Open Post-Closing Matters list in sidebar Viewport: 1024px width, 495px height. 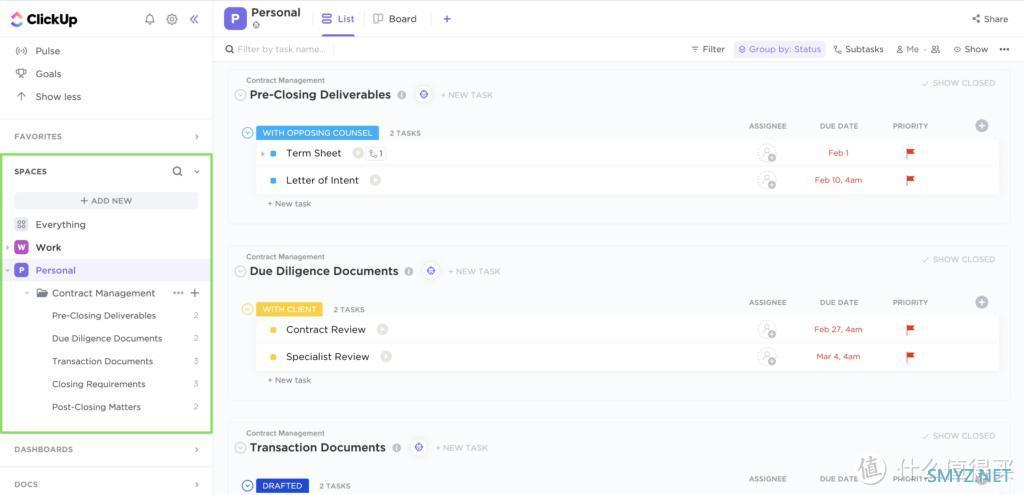tap(96, 407)
